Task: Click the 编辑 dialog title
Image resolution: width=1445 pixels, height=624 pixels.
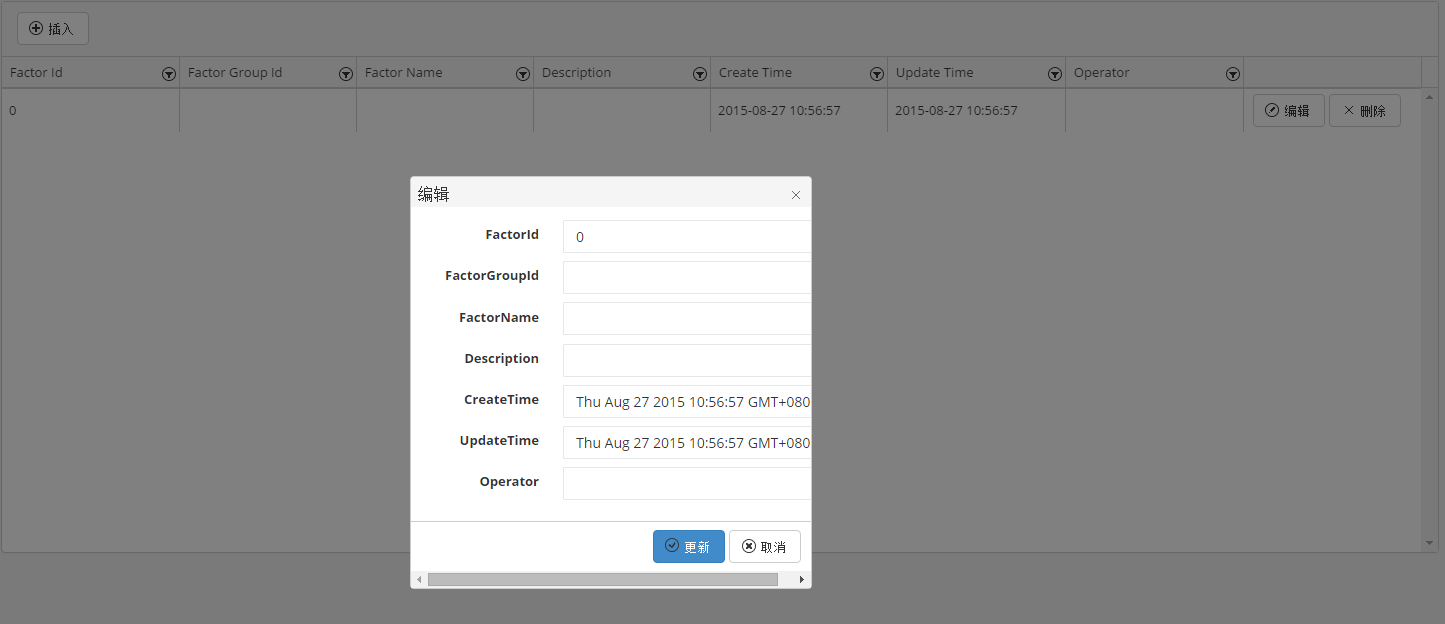Action: [x=433, y=195]
